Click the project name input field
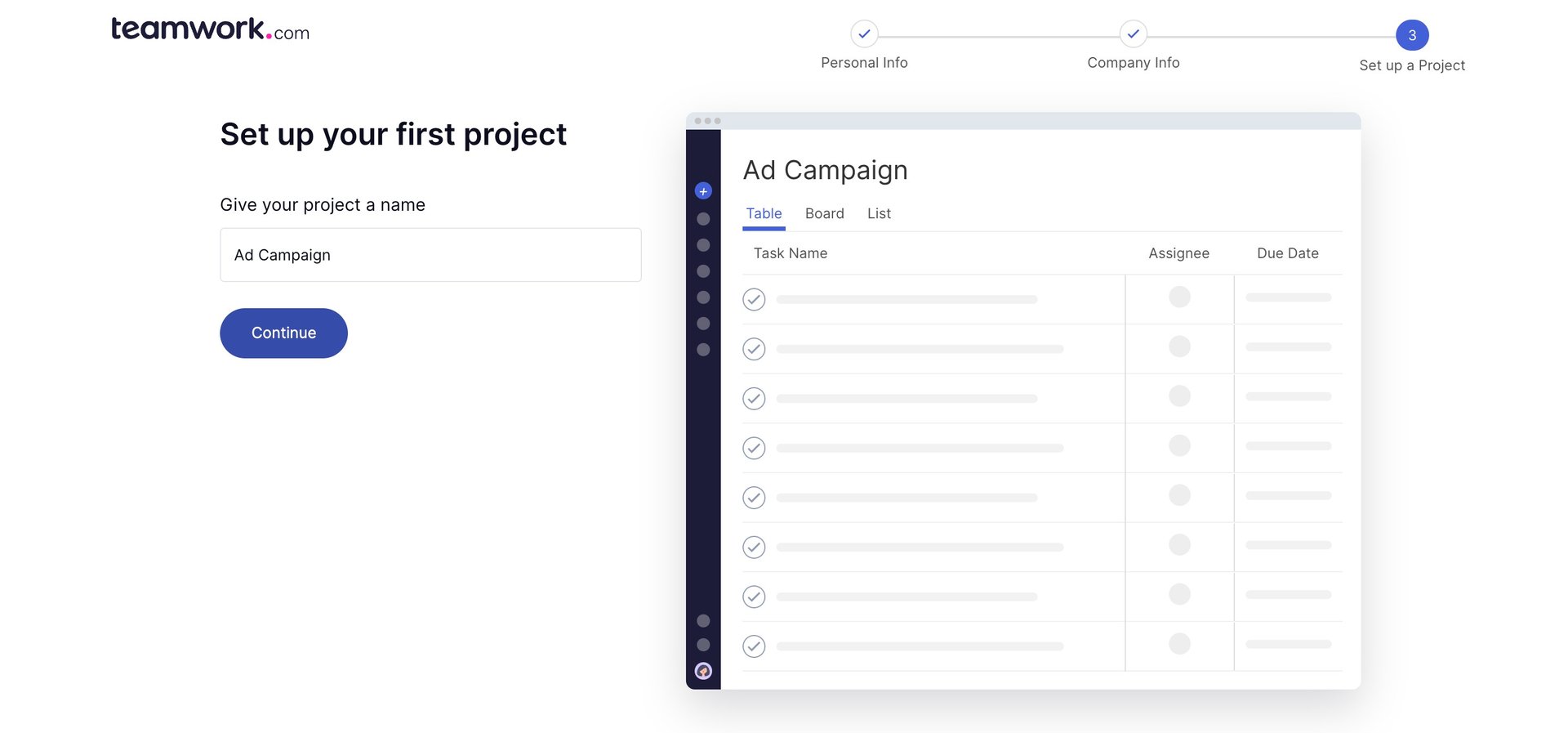The image size is (1568, 733). click(x=430, y=255)
